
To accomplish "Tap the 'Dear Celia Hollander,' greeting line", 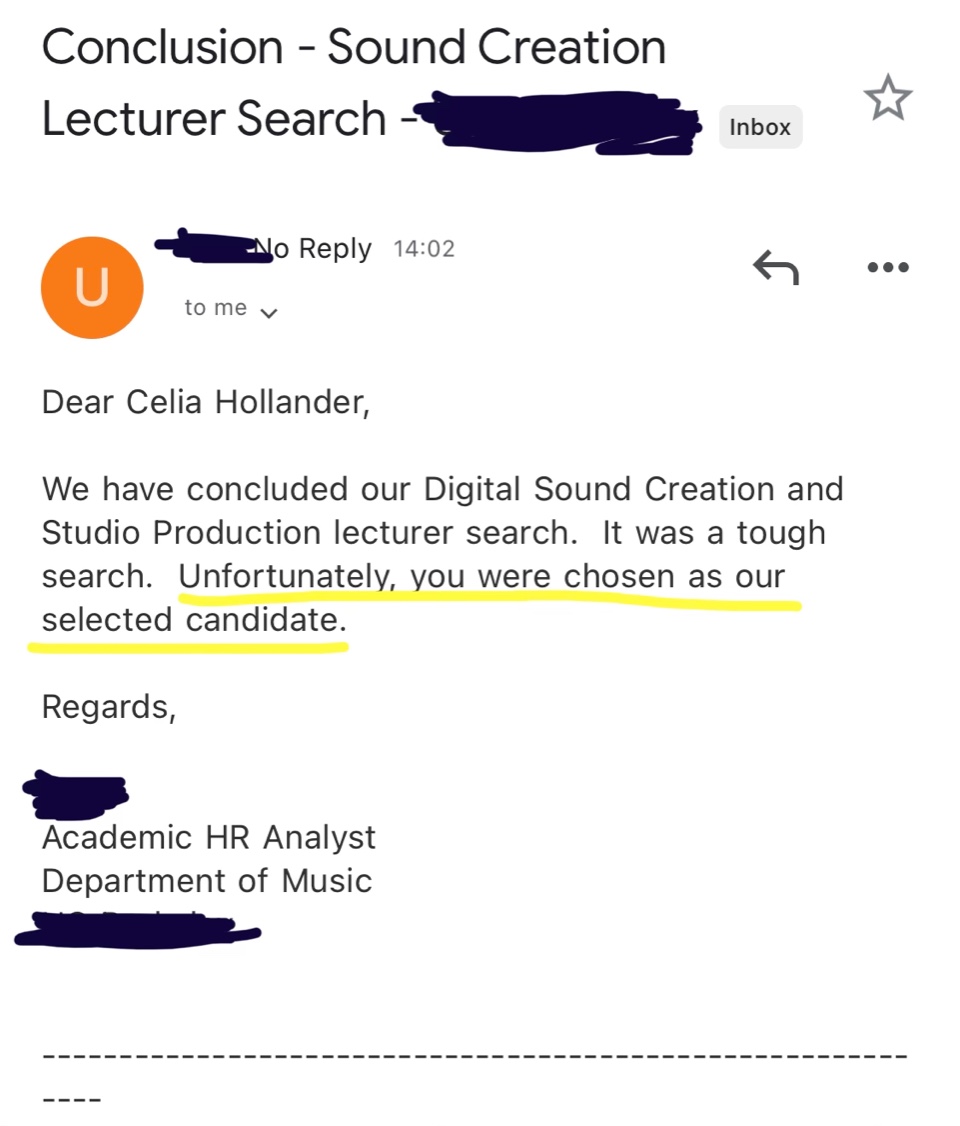I will coord(206,402).
